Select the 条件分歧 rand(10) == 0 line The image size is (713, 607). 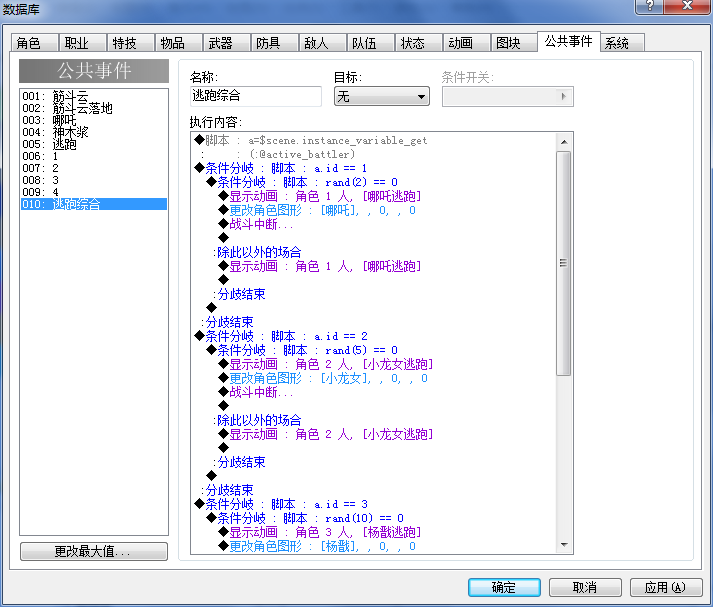[x=305, y=519]
